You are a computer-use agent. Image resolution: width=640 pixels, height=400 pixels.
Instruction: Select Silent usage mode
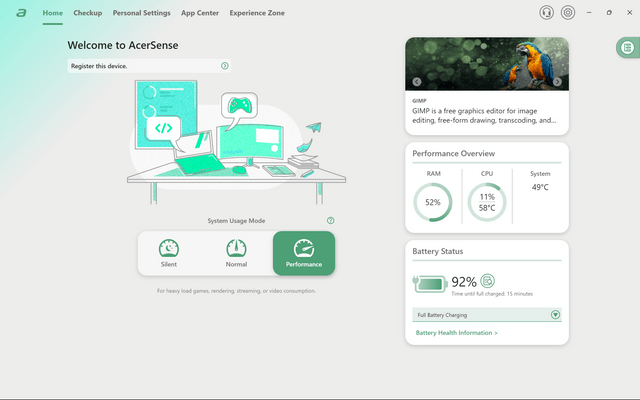pos(169,253)
